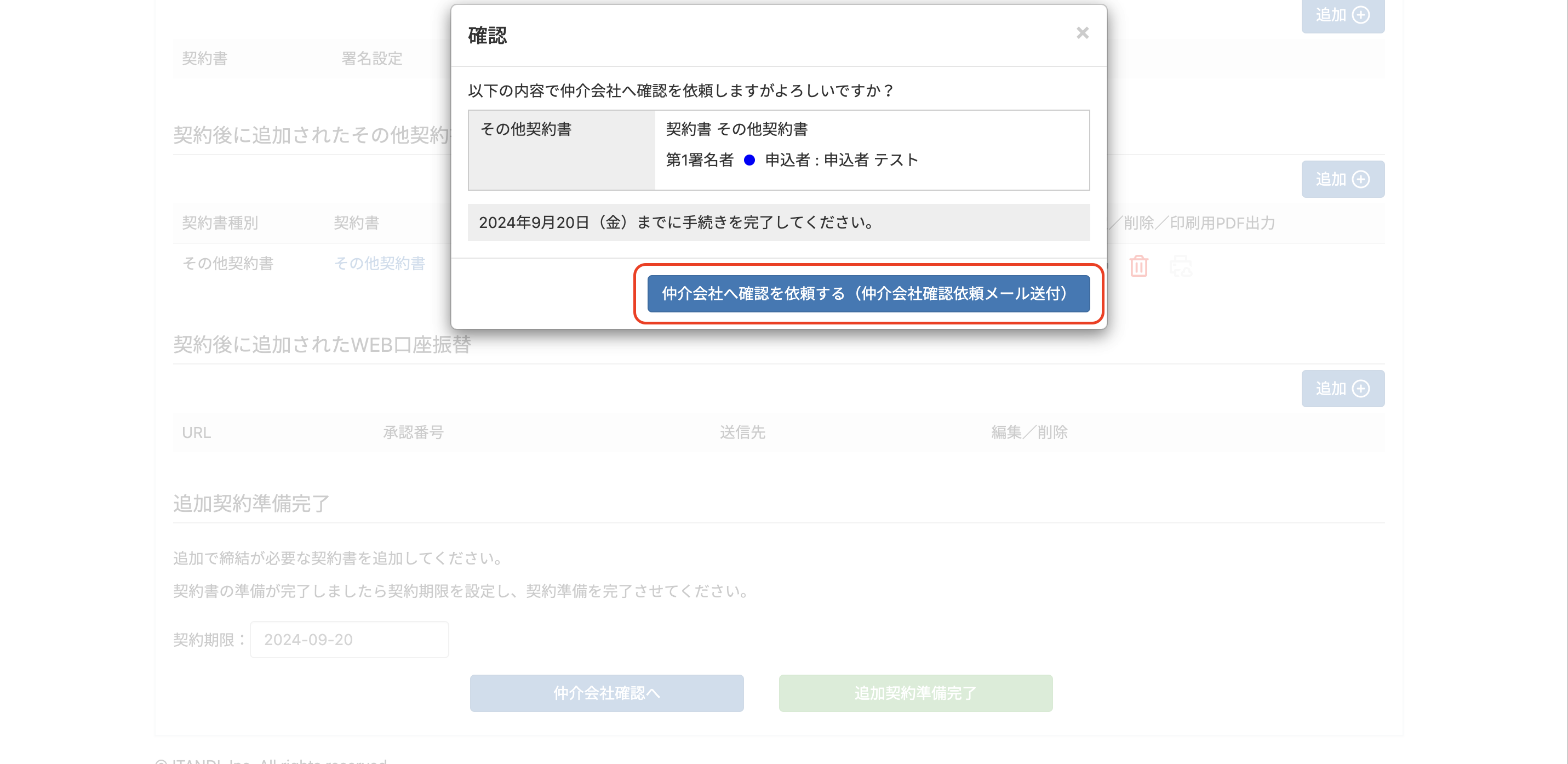The image size is (1568, 764).
Task: Click the green 追加契約準備完了 button
Action: (915, 693)
